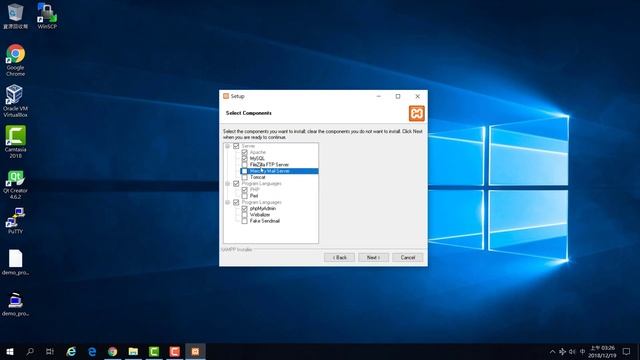
Task: Uncheck the phpMyAdmin checkbox
Action: (x=244, y=209)
